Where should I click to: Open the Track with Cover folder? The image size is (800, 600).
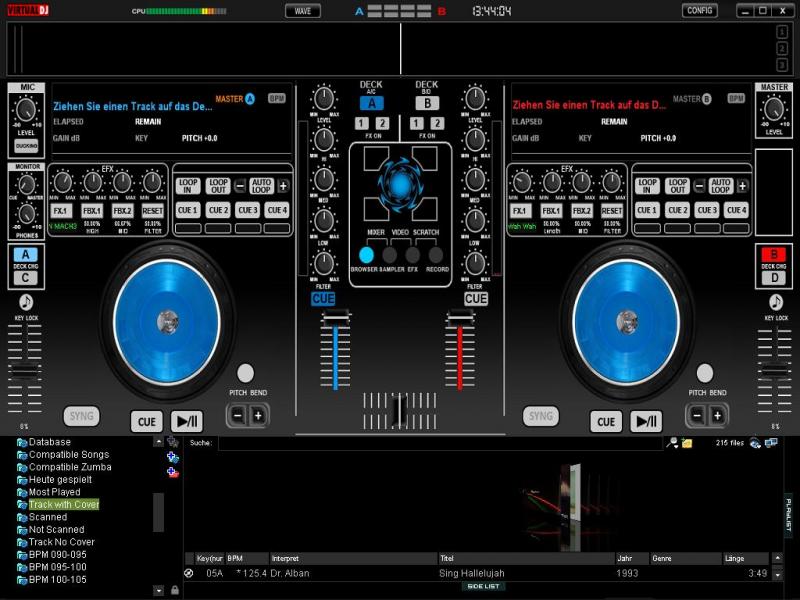[64, 505]
